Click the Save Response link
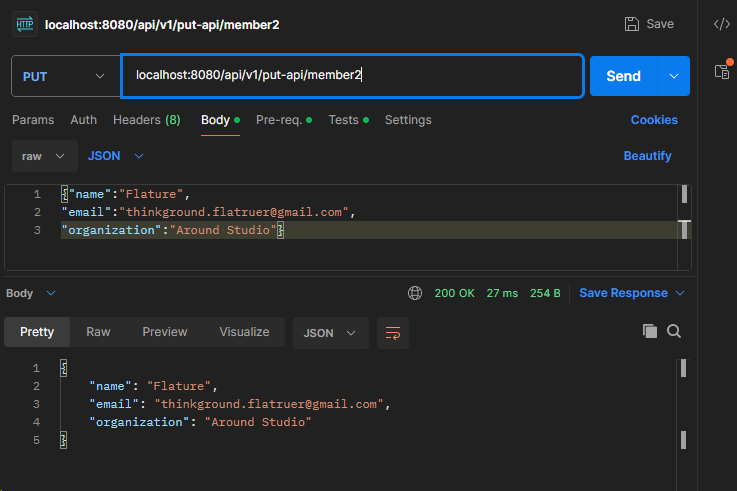Viewport: 737px width, 491px height. tap(623, 293)
